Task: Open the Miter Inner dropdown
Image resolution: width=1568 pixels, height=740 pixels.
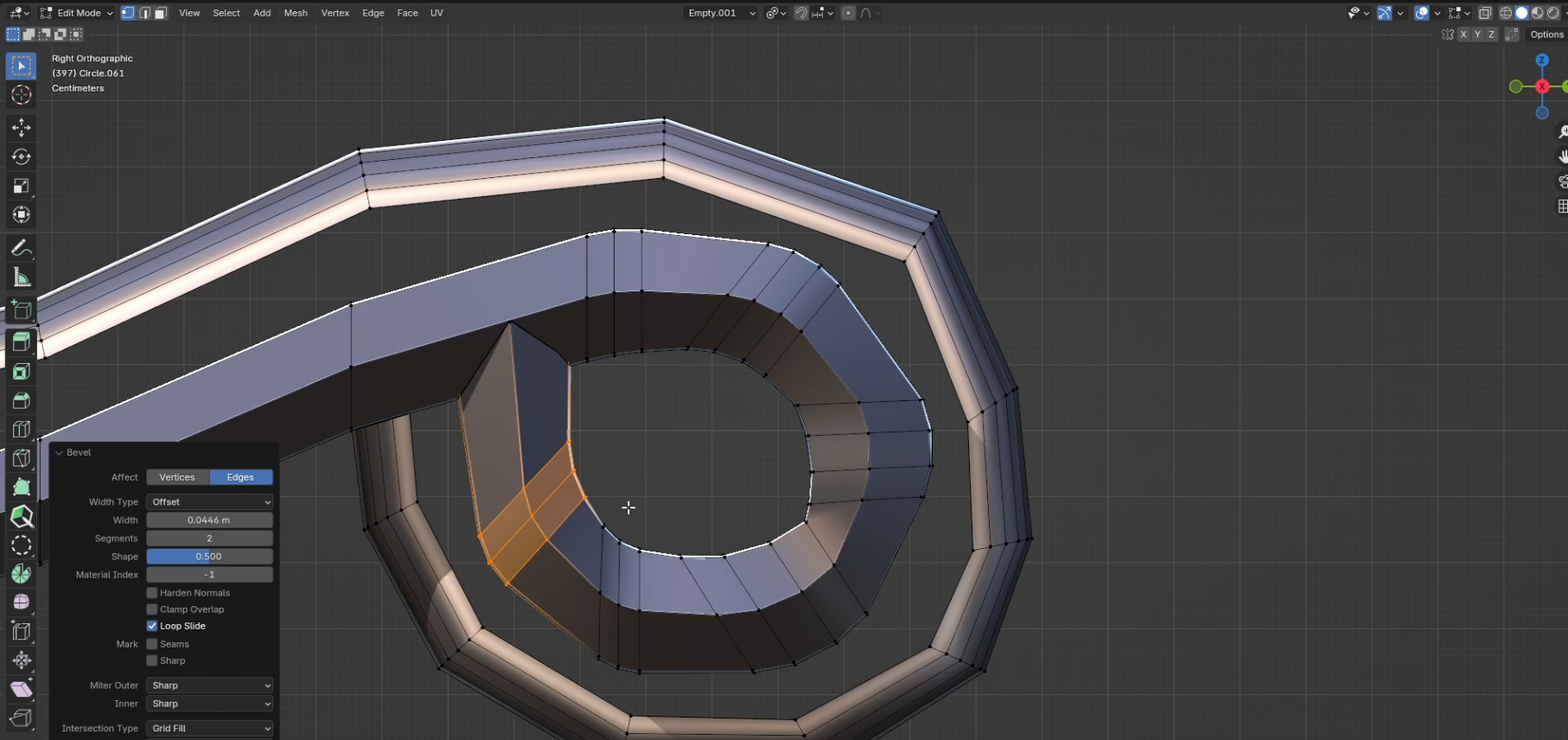Action: click(210, 704)
